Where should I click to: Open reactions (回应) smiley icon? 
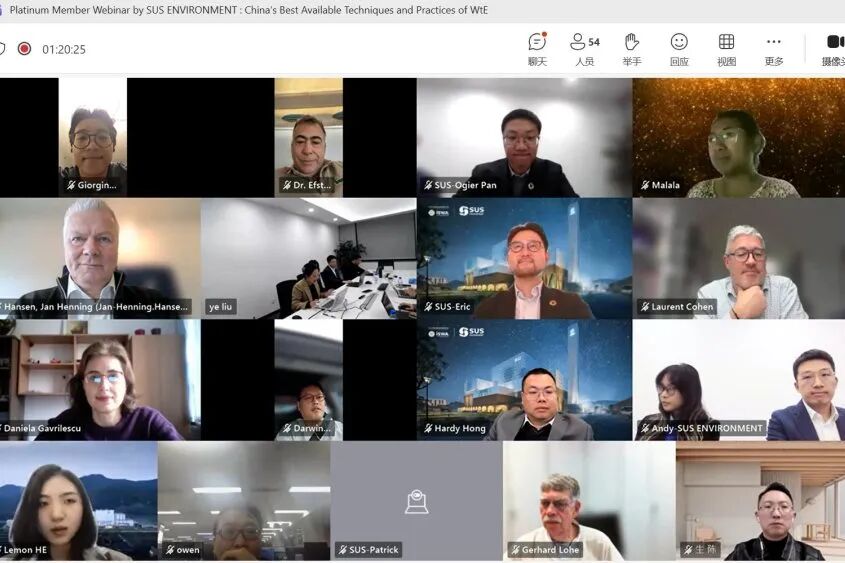click(x=679, y=49)
